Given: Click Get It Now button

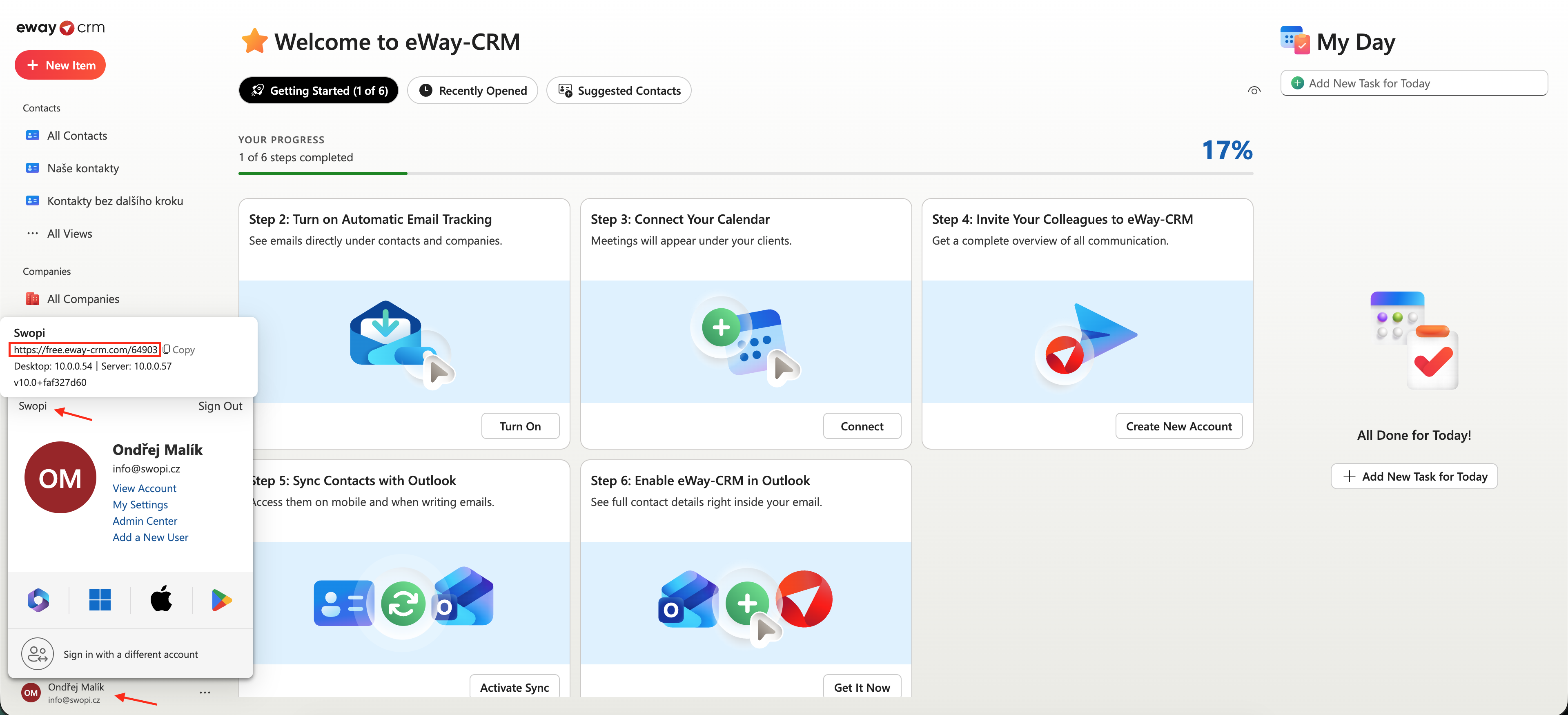Looking at the screenshot, I should click(861, 687).
